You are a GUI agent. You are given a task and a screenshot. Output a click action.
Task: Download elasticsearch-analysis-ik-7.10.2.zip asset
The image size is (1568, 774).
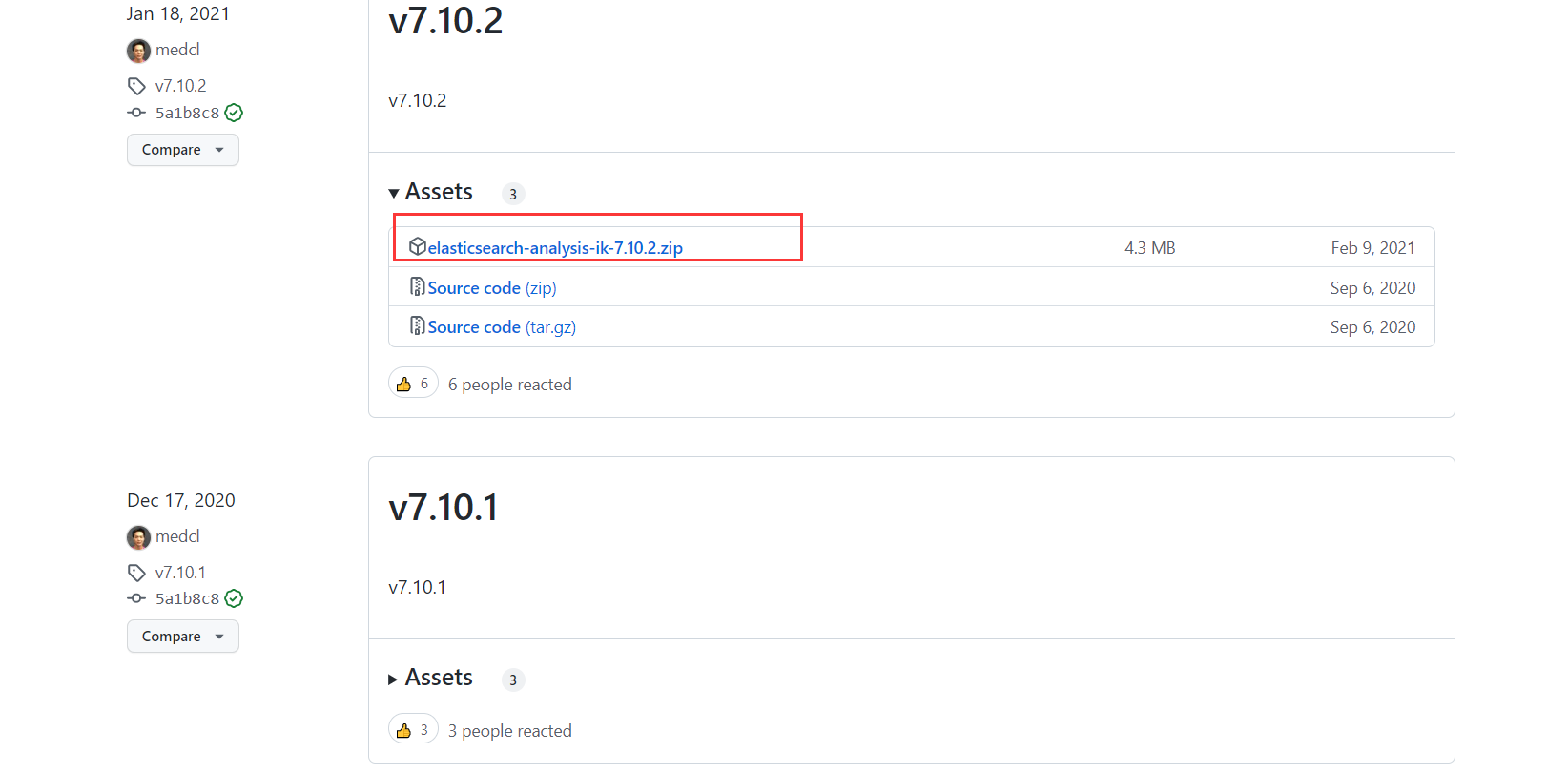pos(555,248)
